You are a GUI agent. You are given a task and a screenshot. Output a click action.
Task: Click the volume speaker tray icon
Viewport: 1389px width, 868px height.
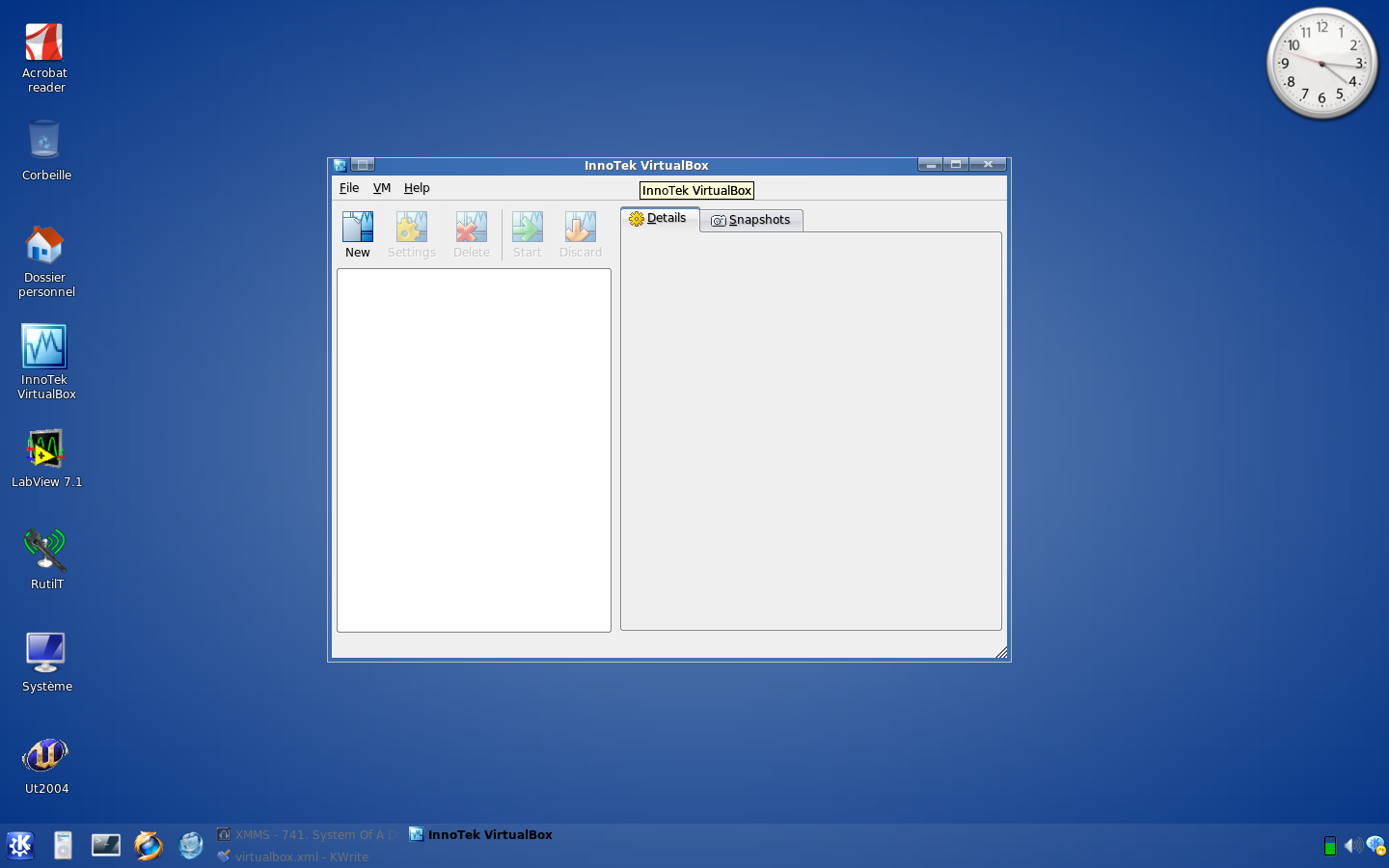tap(1352, 846)
